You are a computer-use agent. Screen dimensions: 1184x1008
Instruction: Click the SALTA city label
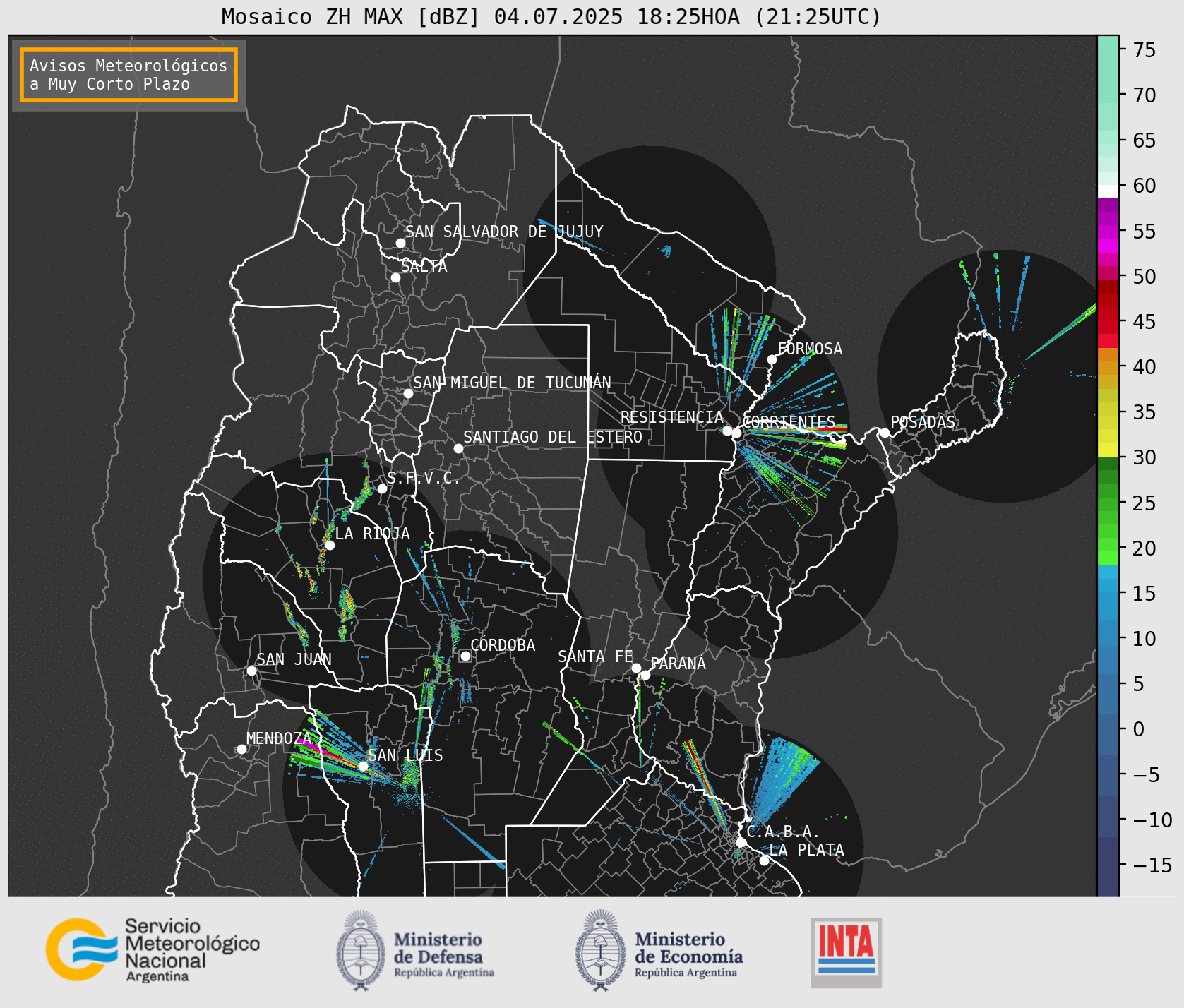click(x=424, y=266)
